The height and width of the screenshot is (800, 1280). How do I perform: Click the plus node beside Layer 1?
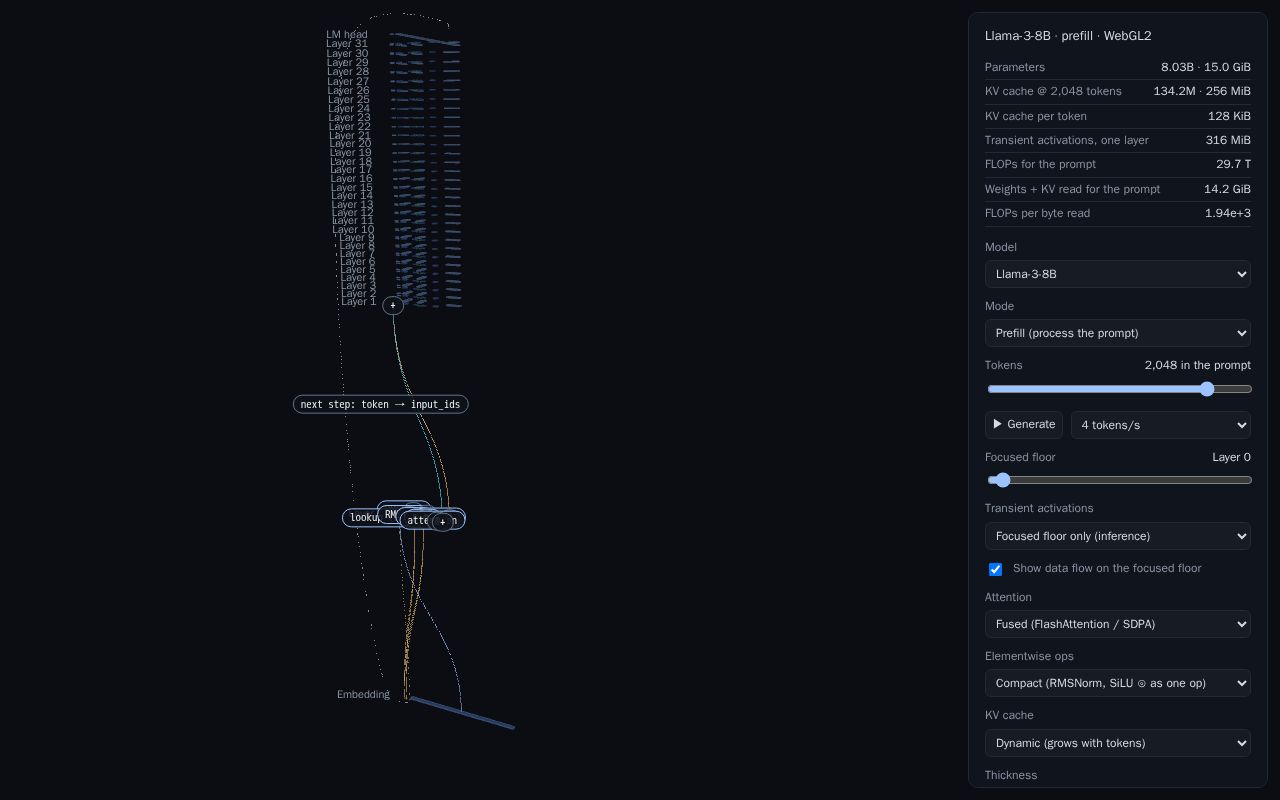393,305
